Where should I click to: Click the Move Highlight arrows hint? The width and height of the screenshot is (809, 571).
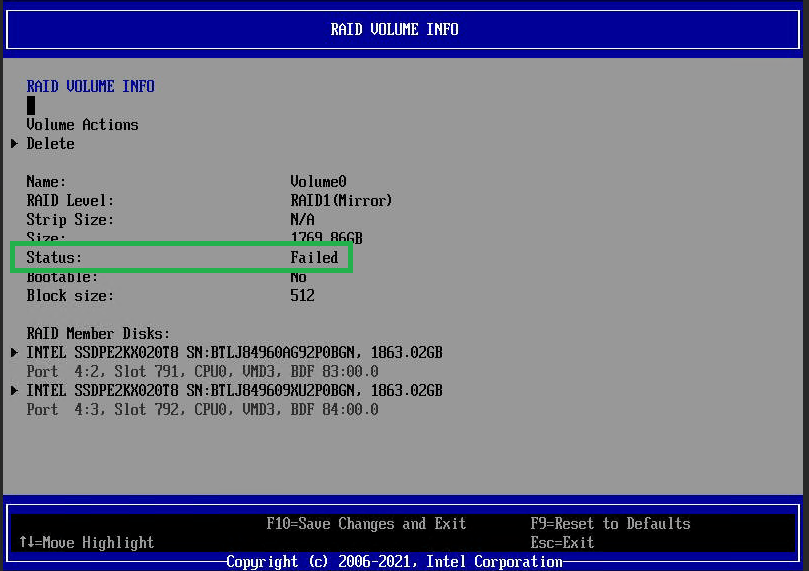86,543
